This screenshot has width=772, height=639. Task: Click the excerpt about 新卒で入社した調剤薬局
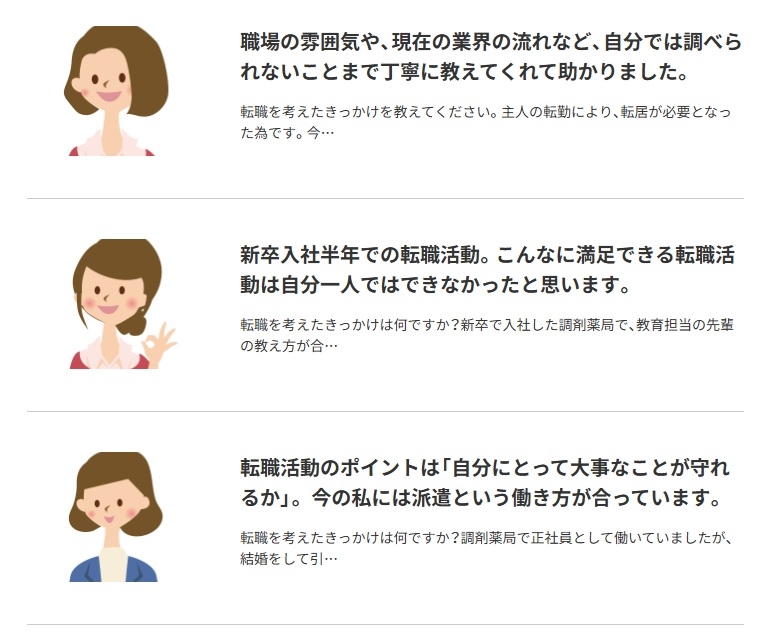pyautogui.click(x=487, y=335)
